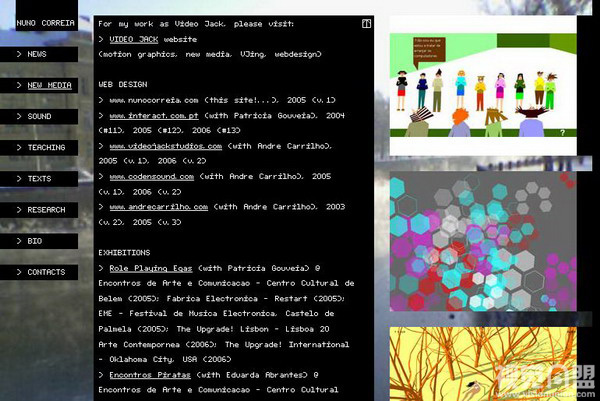Open the www.codensound.com link
The height and width of the screenshot is (401, 600).
(151, 177)
